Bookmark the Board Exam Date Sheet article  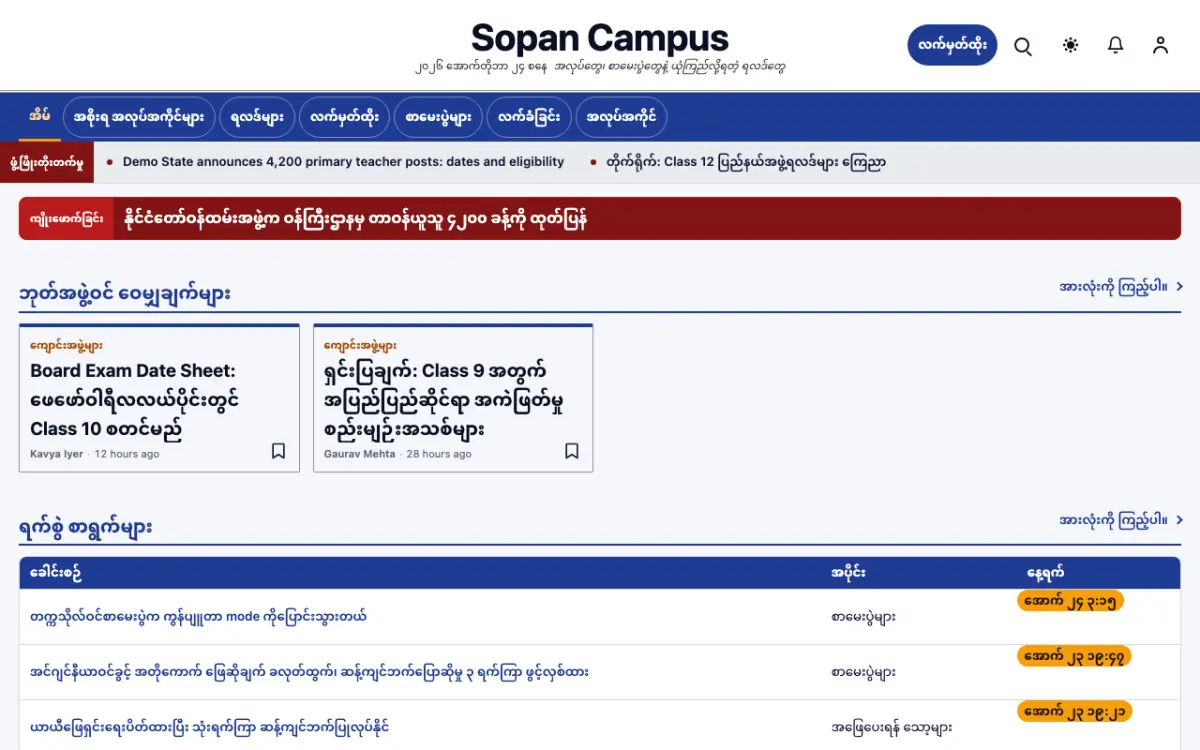click(278, 451)
